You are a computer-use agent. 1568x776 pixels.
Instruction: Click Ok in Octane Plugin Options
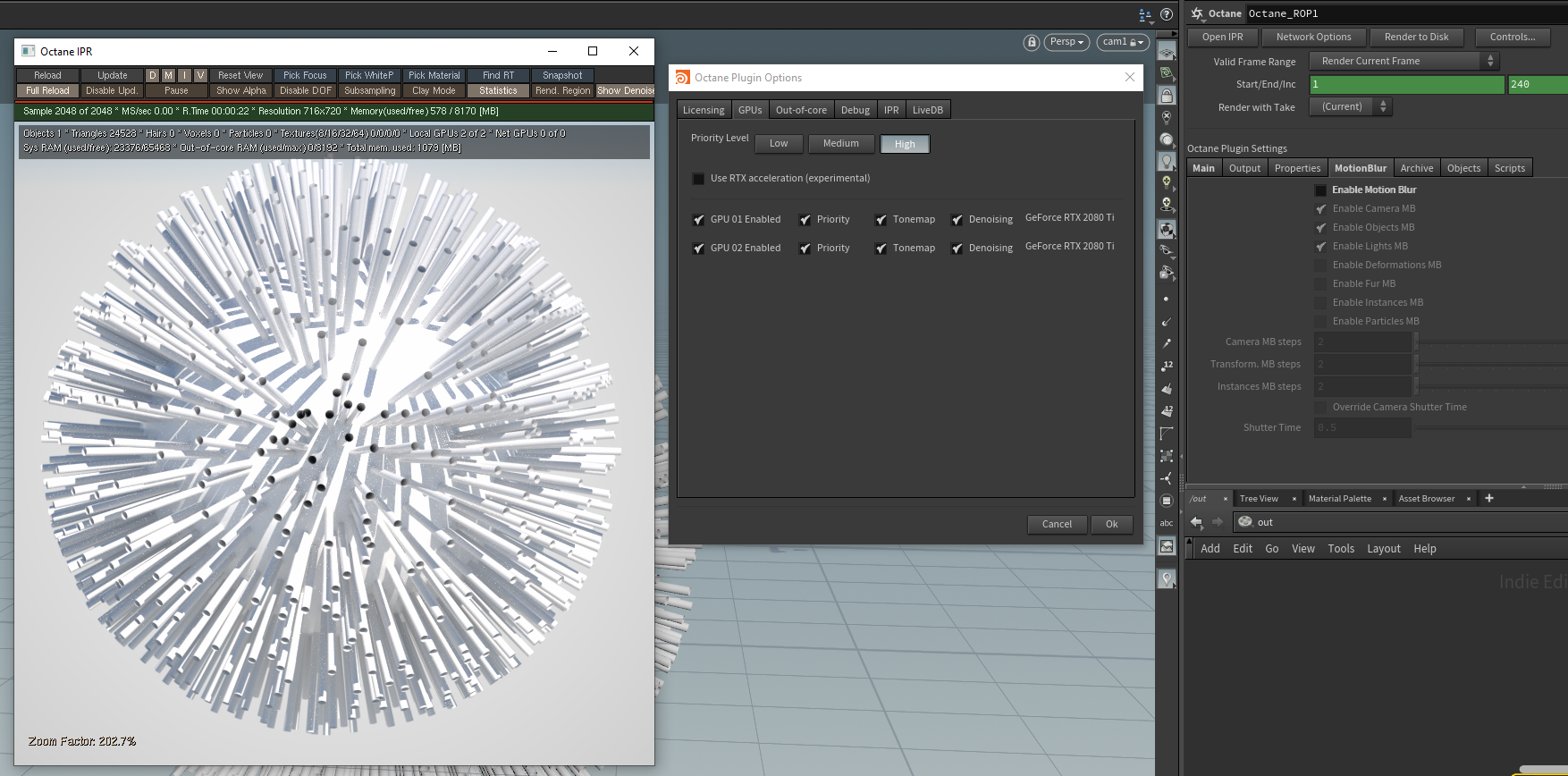point(1112,525)
